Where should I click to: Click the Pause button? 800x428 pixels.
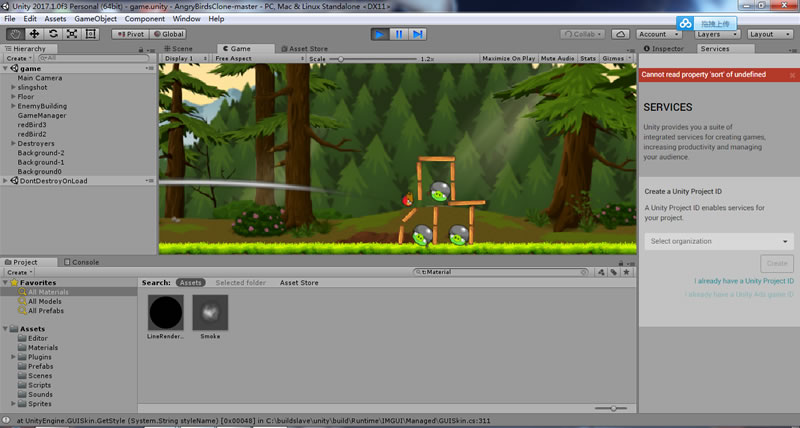pyautogui.click(x=398, y=34)
